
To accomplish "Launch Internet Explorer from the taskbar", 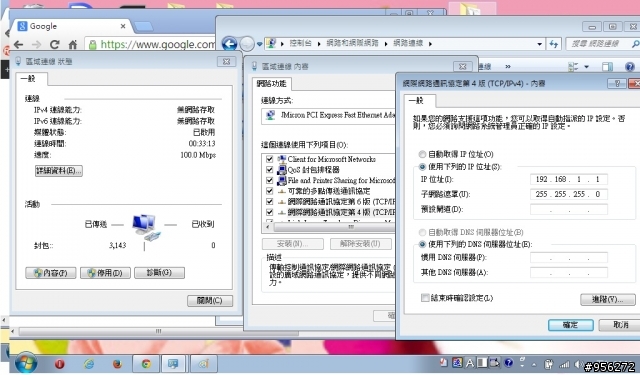I will [x=89, y=363].
